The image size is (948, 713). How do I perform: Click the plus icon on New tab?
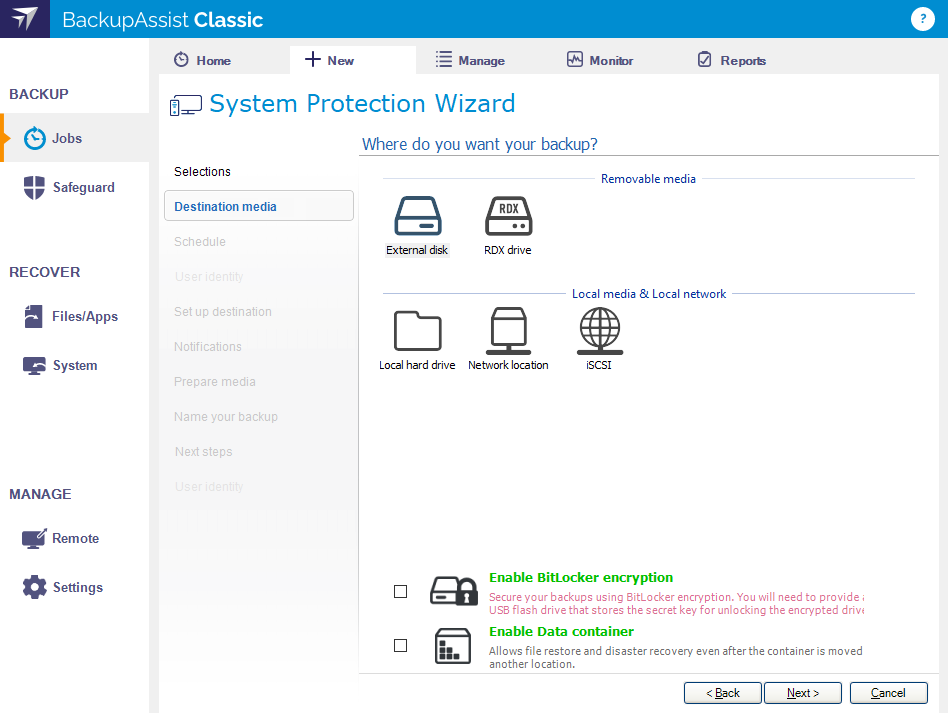pyautogui.click(x=313, y=59)
